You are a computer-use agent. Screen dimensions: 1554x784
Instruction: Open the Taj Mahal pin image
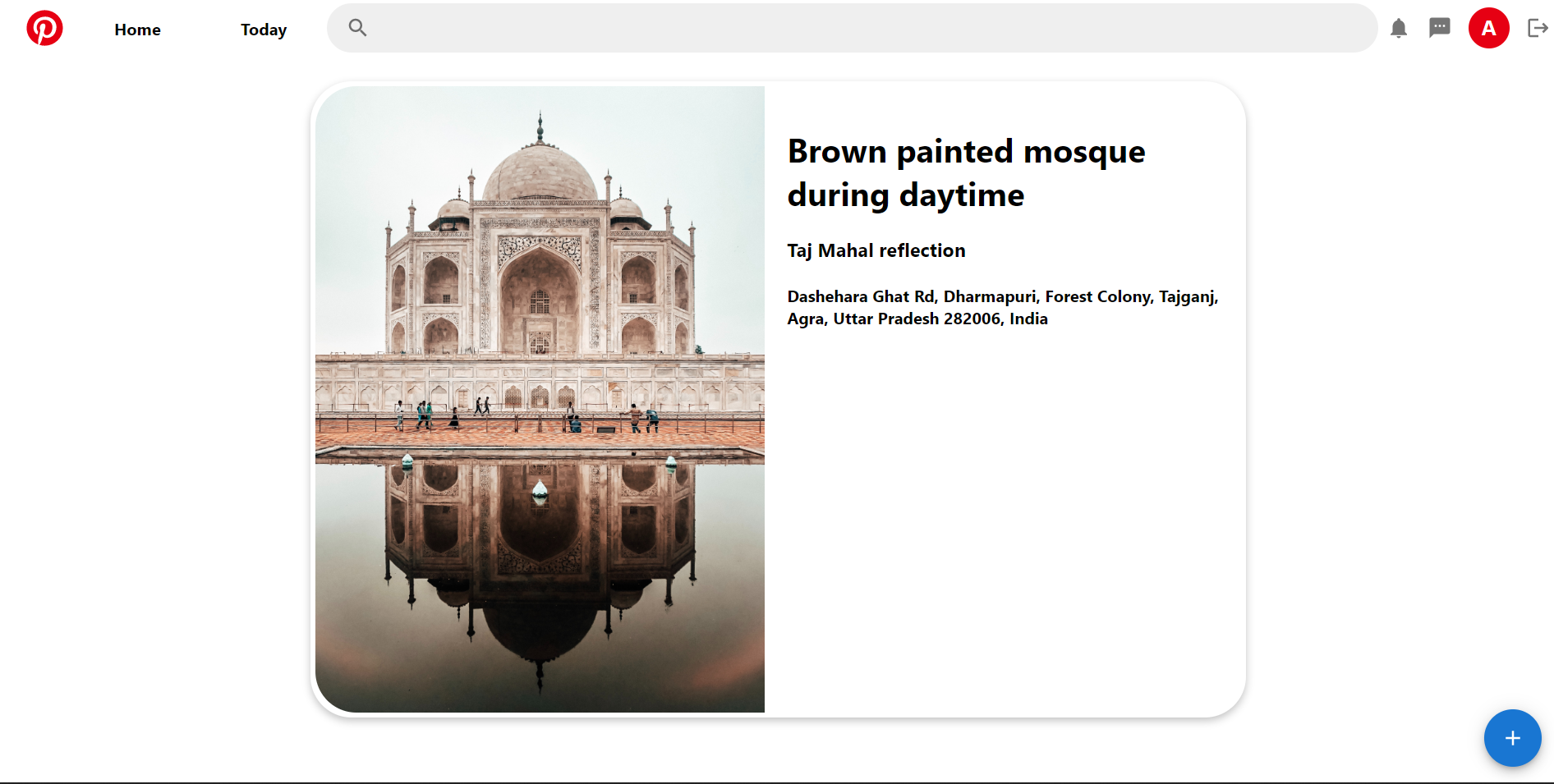[540, 399]
